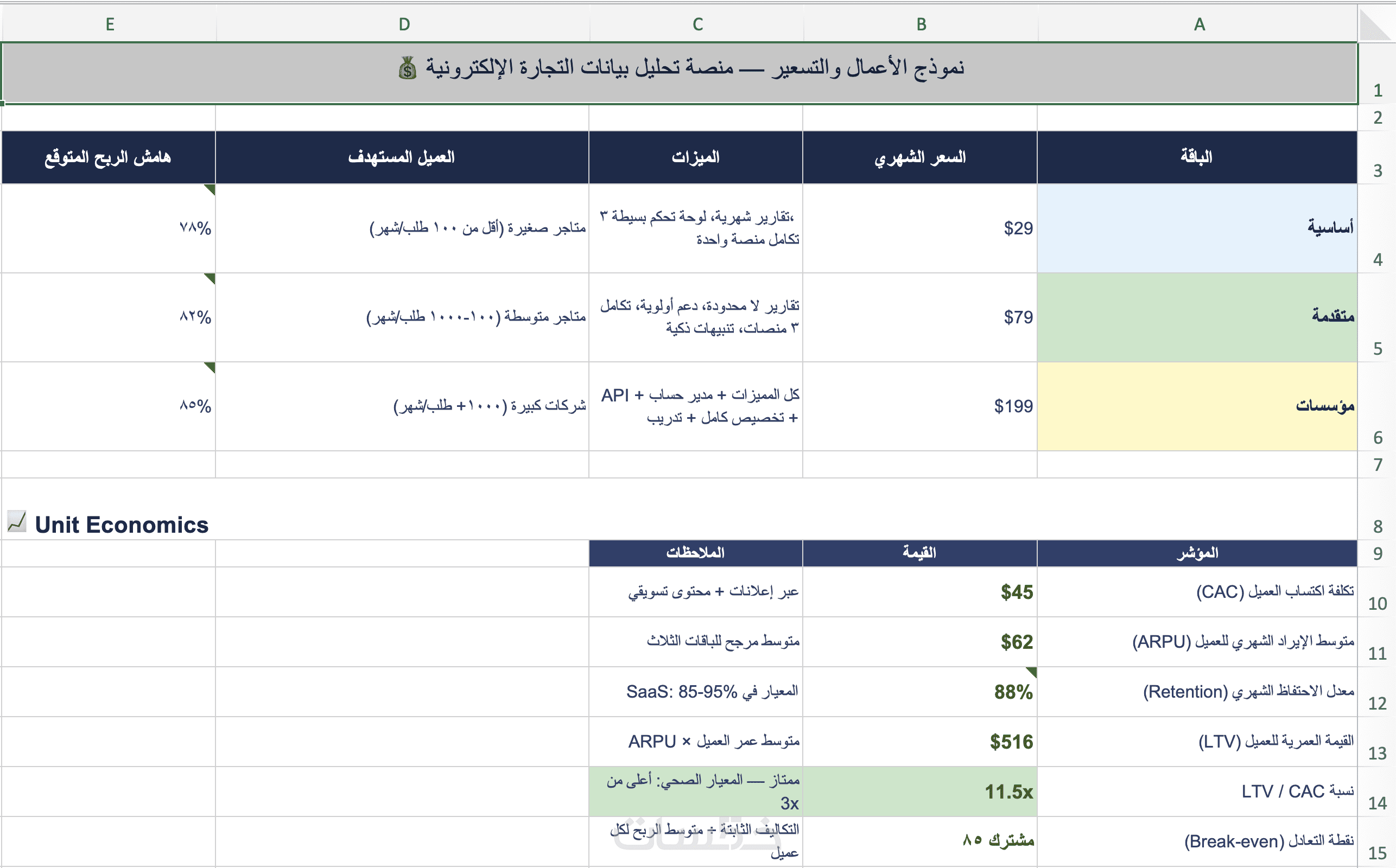Click comment indicator on ٨٢% margin cell
Viewport: 1396px width, 868px height.
[x=210, y=278]
